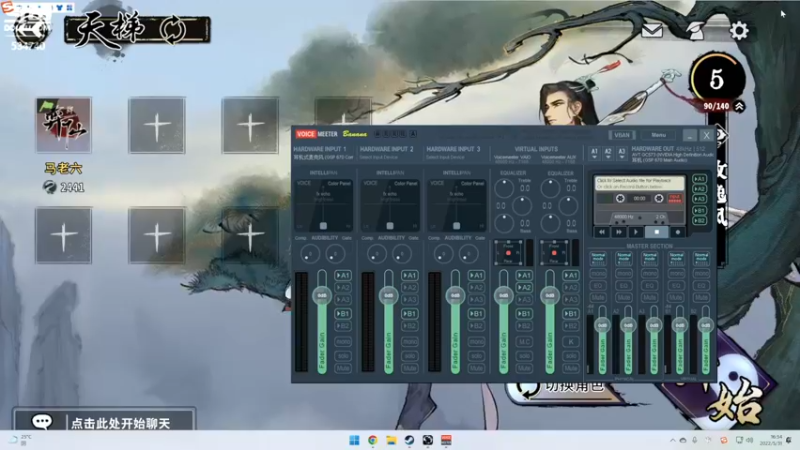Screen dimensions: 800x450
Task: Open the Windows Start menu
Action: 354,440
